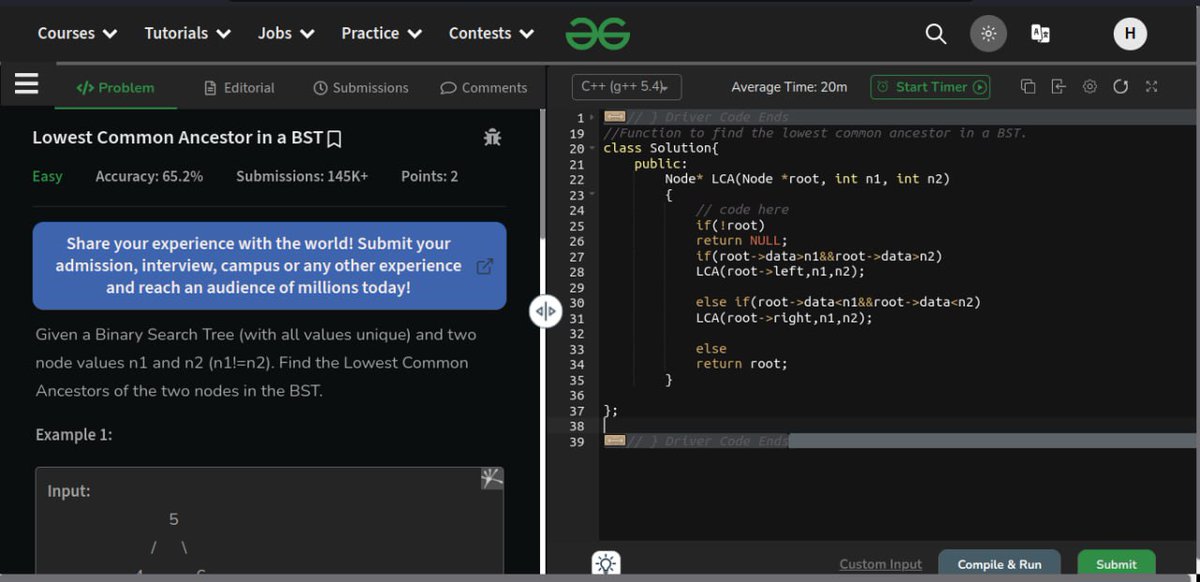Image resolution: width=1200 pixels, height=582 pixels.
Task: Switch to the Submissions tab
Action: point(361,88)
